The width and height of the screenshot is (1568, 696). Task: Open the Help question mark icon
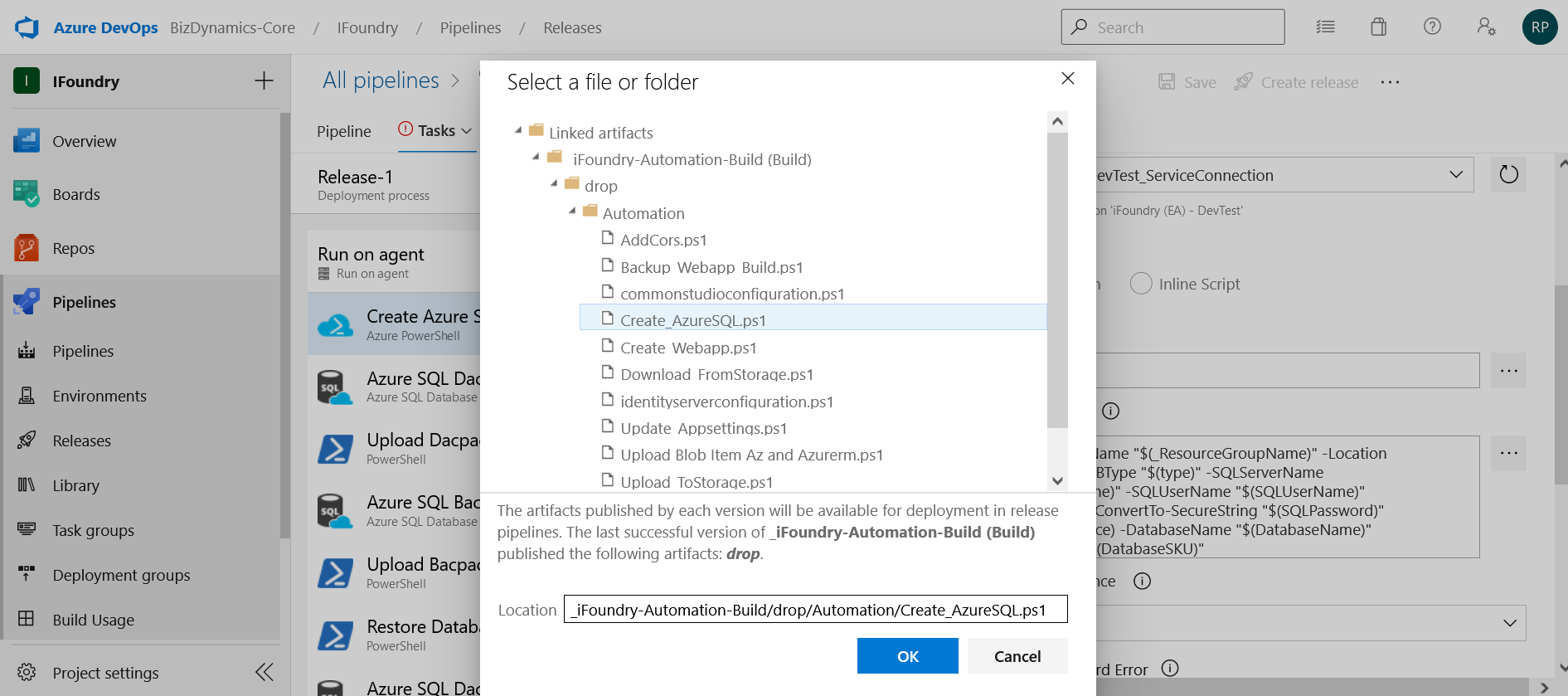pos(1432,27)
